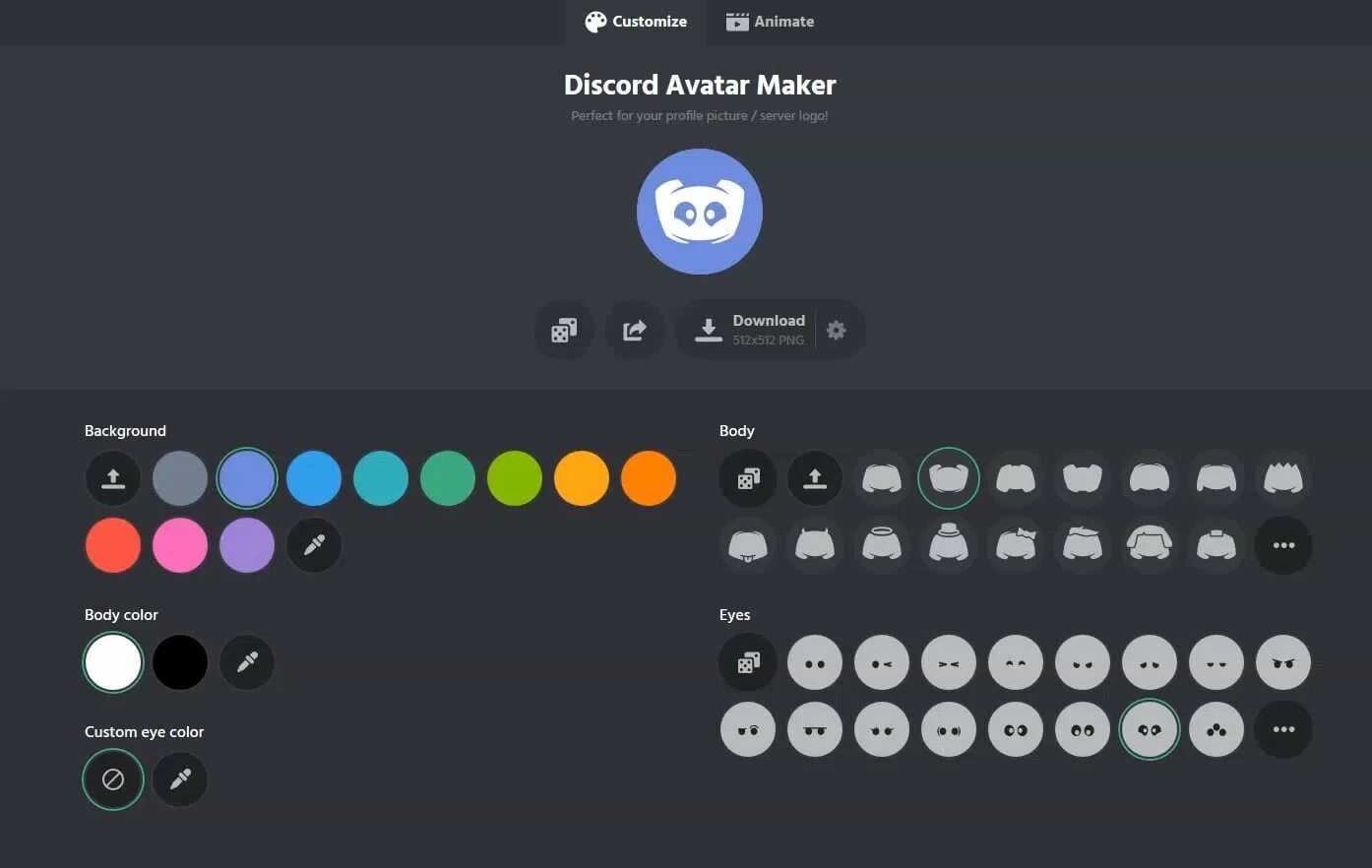Choose the body with tongue sticking out
This screenshot has width=1372, height=868.
coord(748,545)
